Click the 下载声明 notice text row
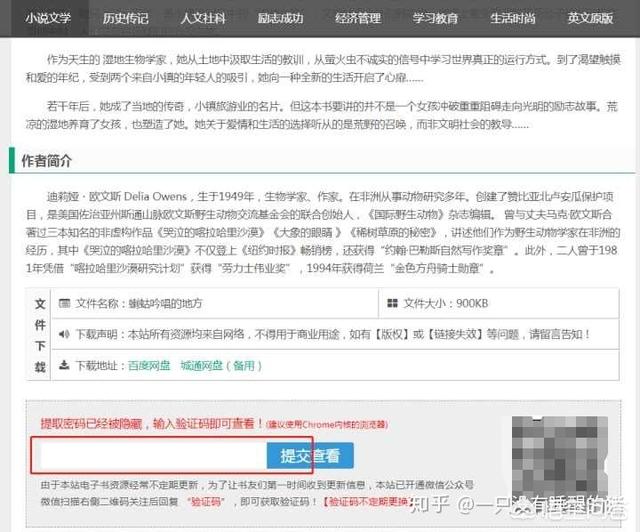Viewport: 640px width, 532px height. tap(333, 334)
